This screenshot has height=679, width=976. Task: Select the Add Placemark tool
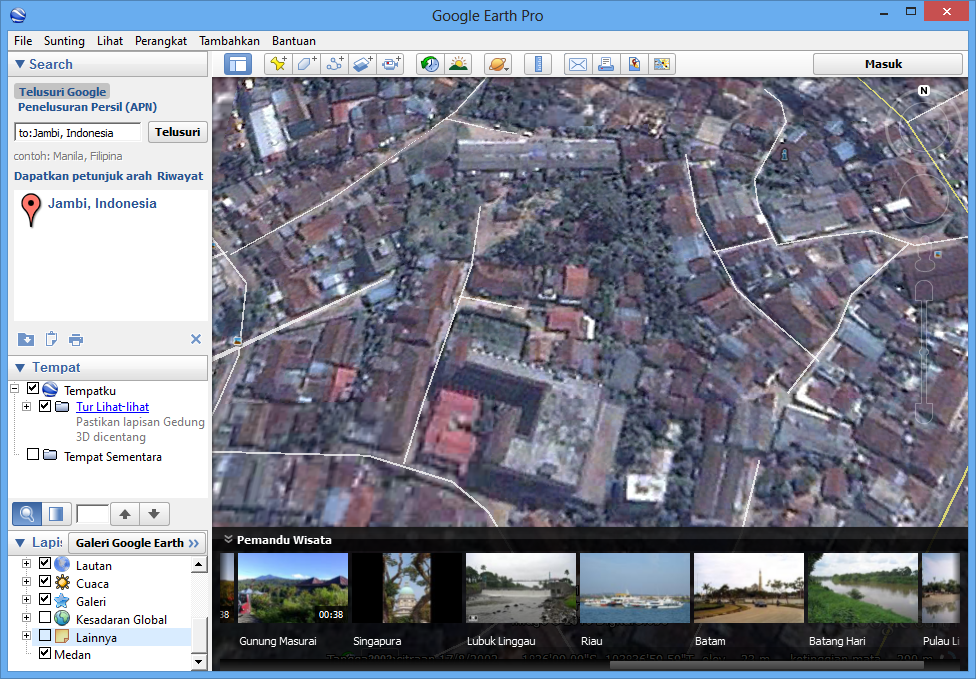coord(277,63)
